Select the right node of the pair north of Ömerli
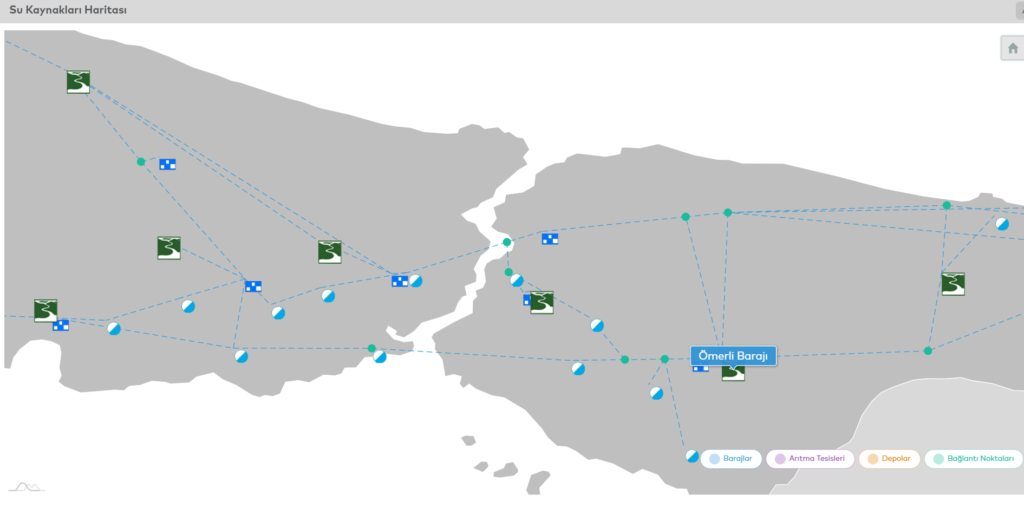This screenshot has height=508, width=1024. pyautogui.click(x=728, y=212)
